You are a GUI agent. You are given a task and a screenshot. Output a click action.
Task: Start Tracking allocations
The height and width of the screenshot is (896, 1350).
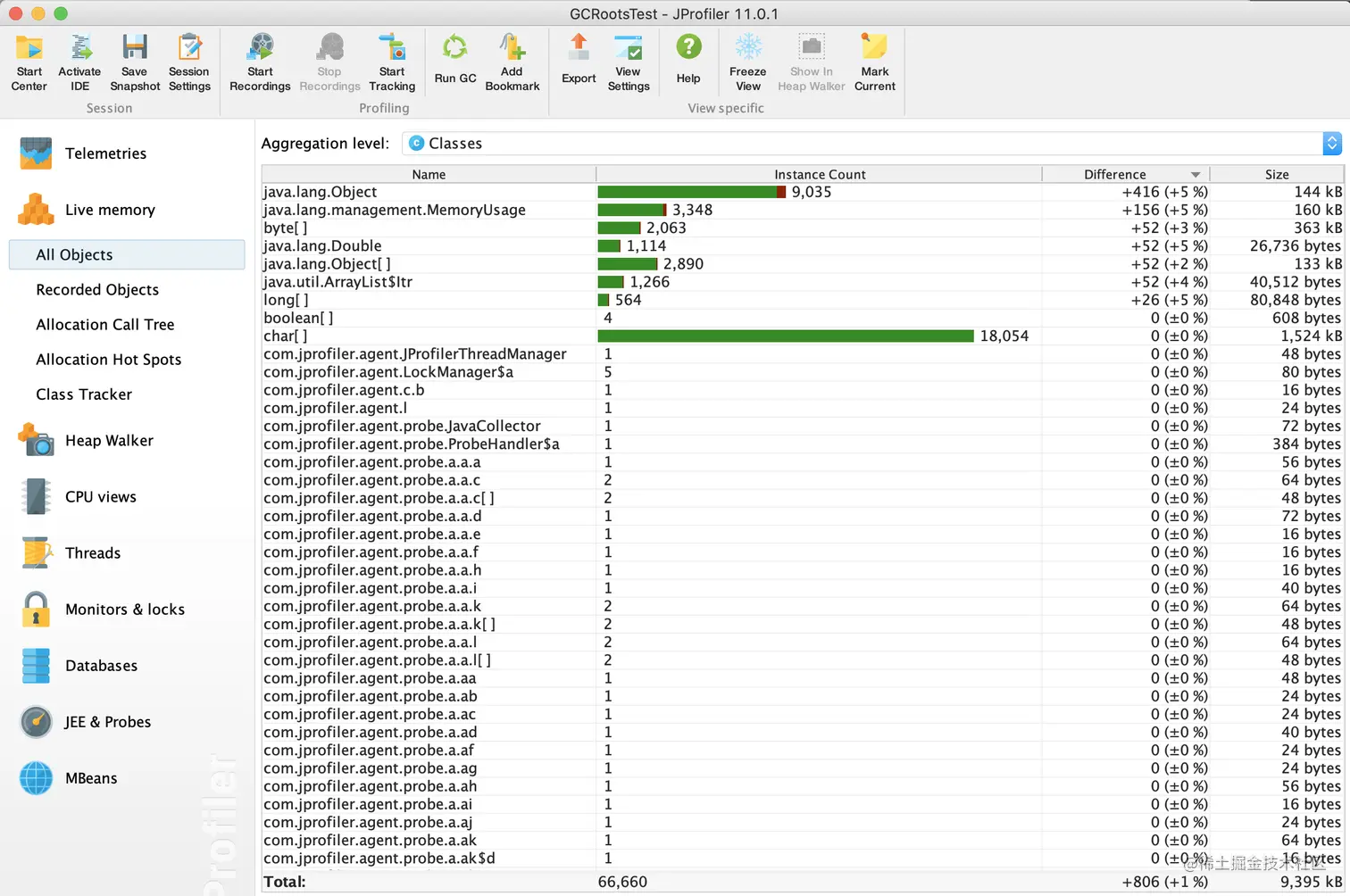(x=392, y=62)
